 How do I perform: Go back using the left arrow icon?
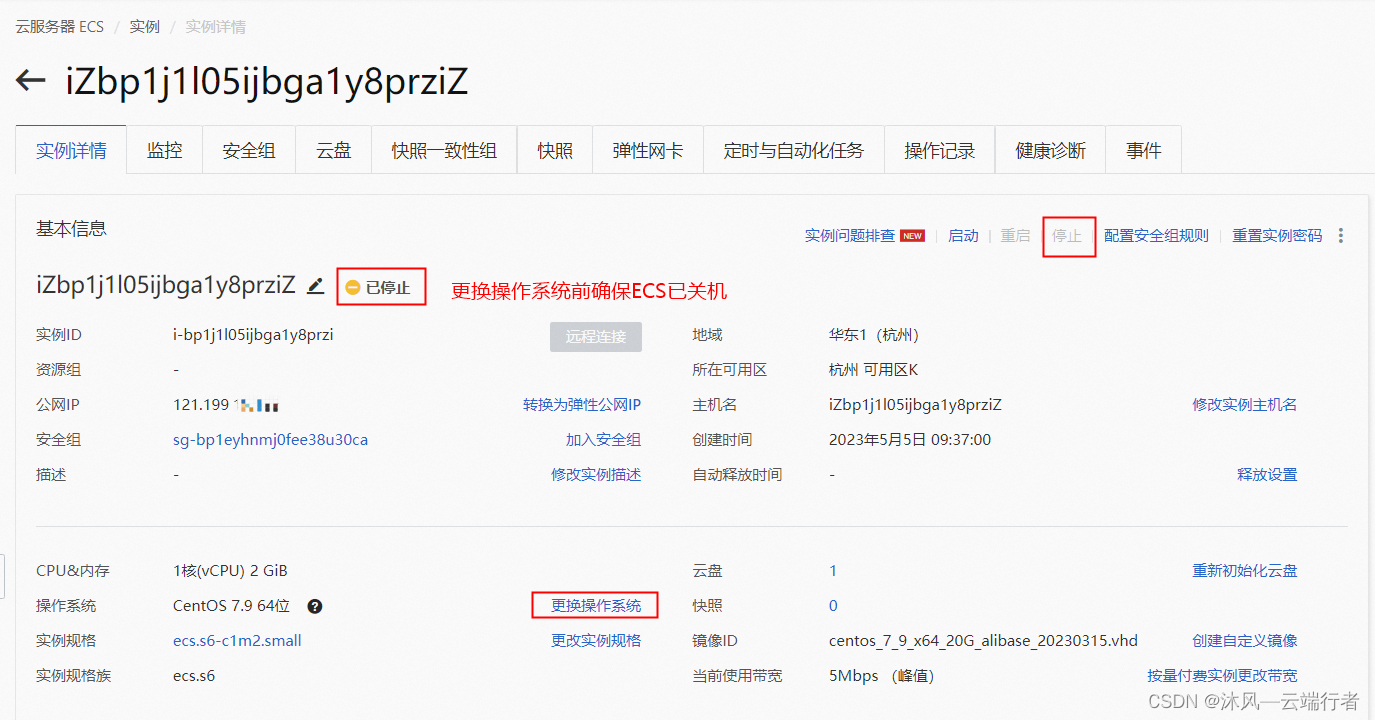pyautogui.click(x=31, y=82)
